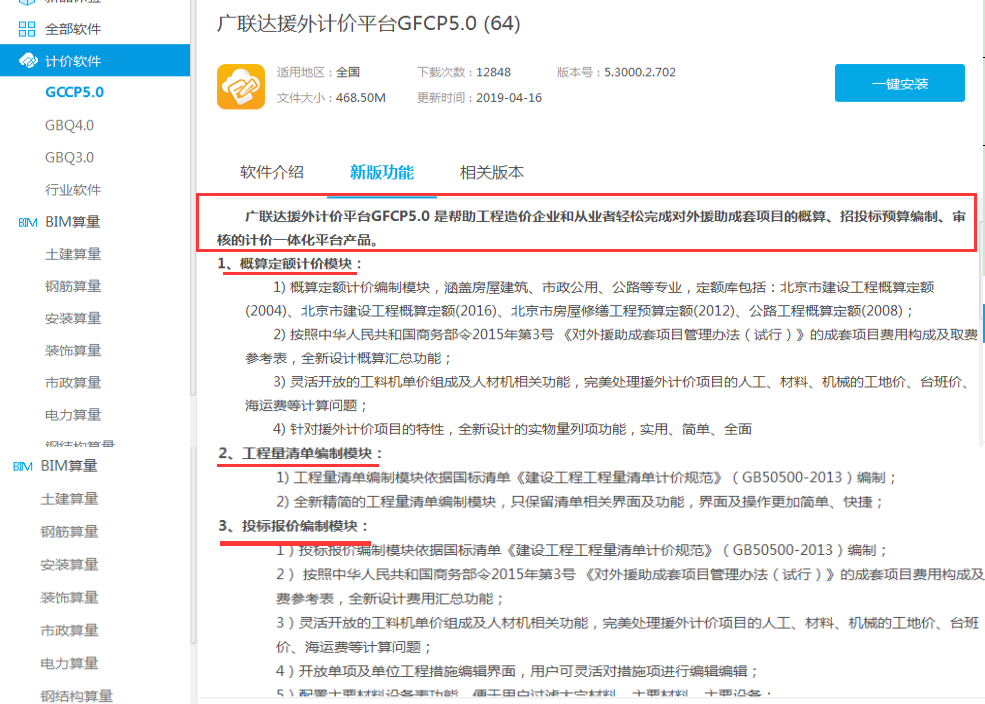Switch to the 新版功能 tab
Image resolution: width=985 pixels, height=704 pixels.
[x=382, y=172]
